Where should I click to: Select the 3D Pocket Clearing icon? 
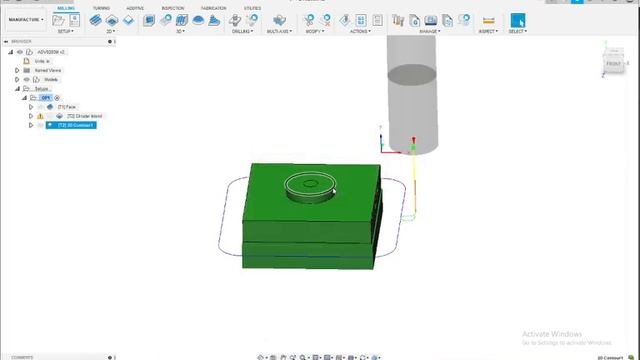166,20
